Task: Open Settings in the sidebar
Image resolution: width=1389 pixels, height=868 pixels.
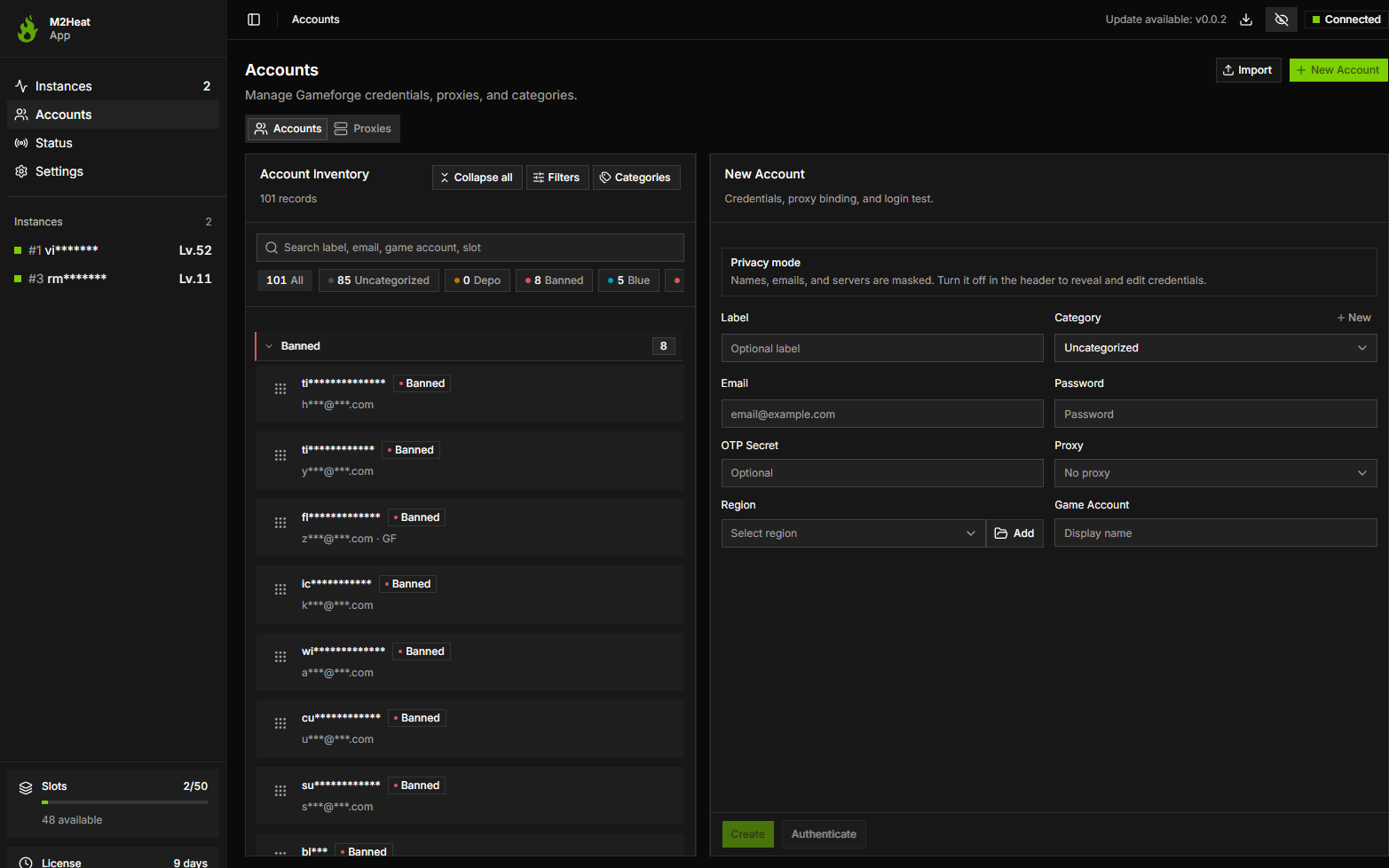Action: pyautogui.click(x=113, y=171)
